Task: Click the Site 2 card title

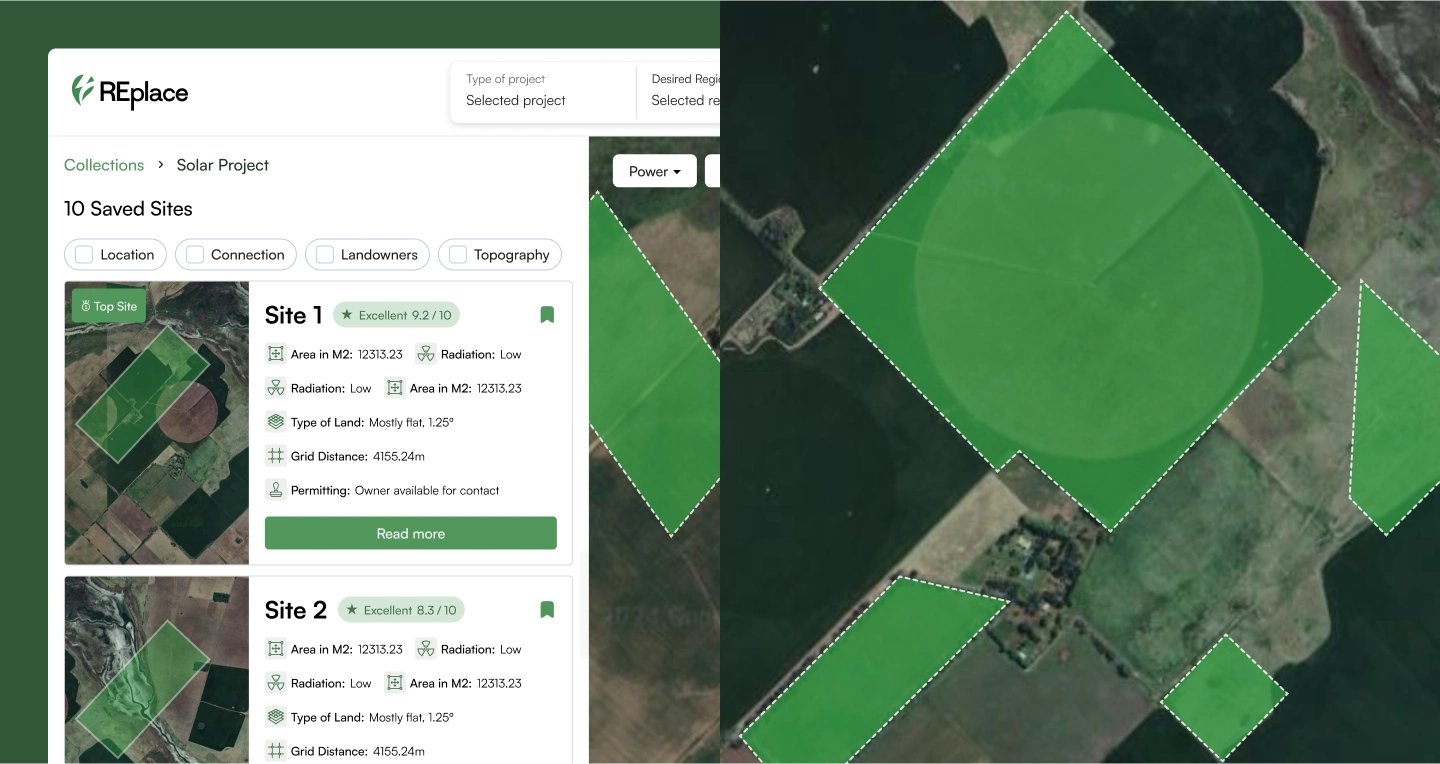Action: point(296,610)
